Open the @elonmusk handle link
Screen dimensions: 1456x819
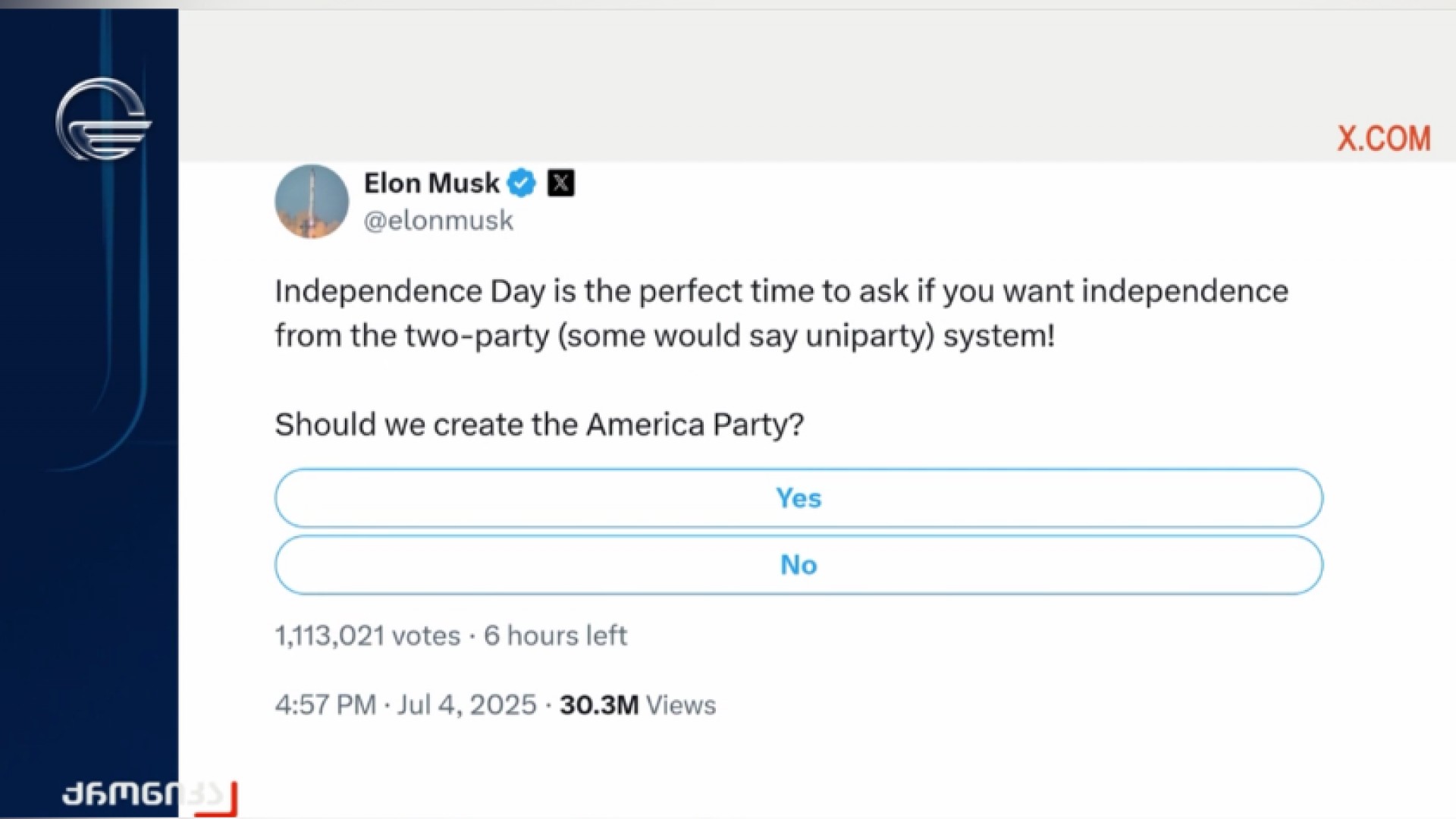(438, 221)
